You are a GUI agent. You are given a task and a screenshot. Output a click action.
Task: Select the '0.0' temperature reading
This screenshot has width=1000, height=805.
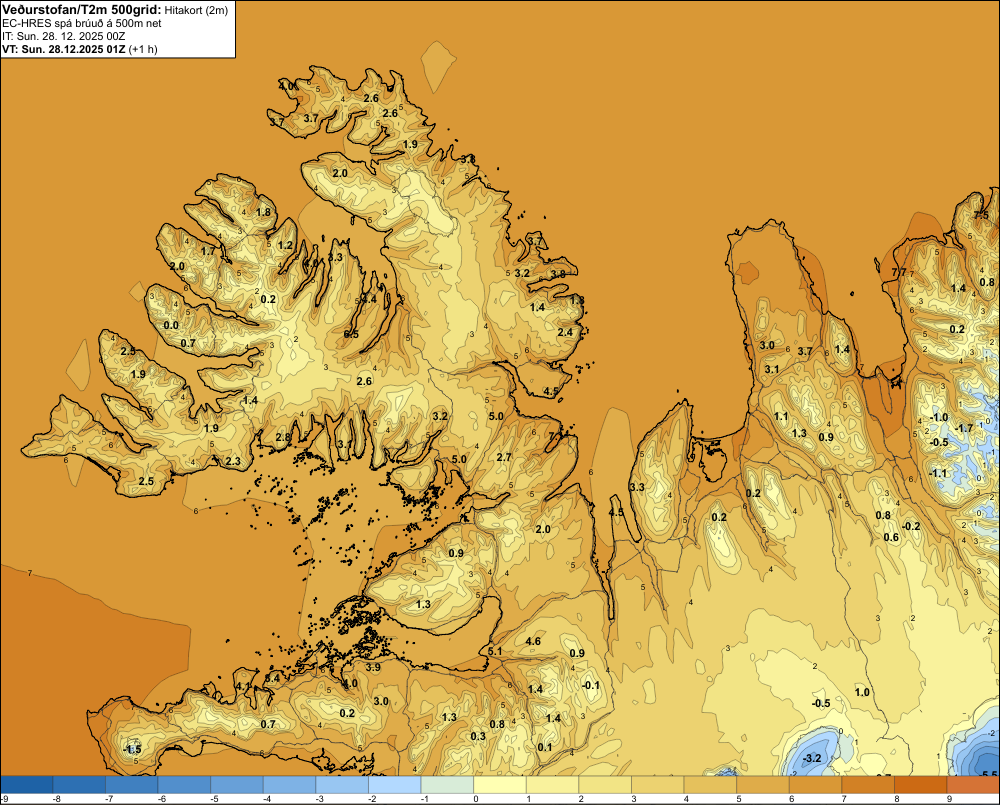pos(171,325)
